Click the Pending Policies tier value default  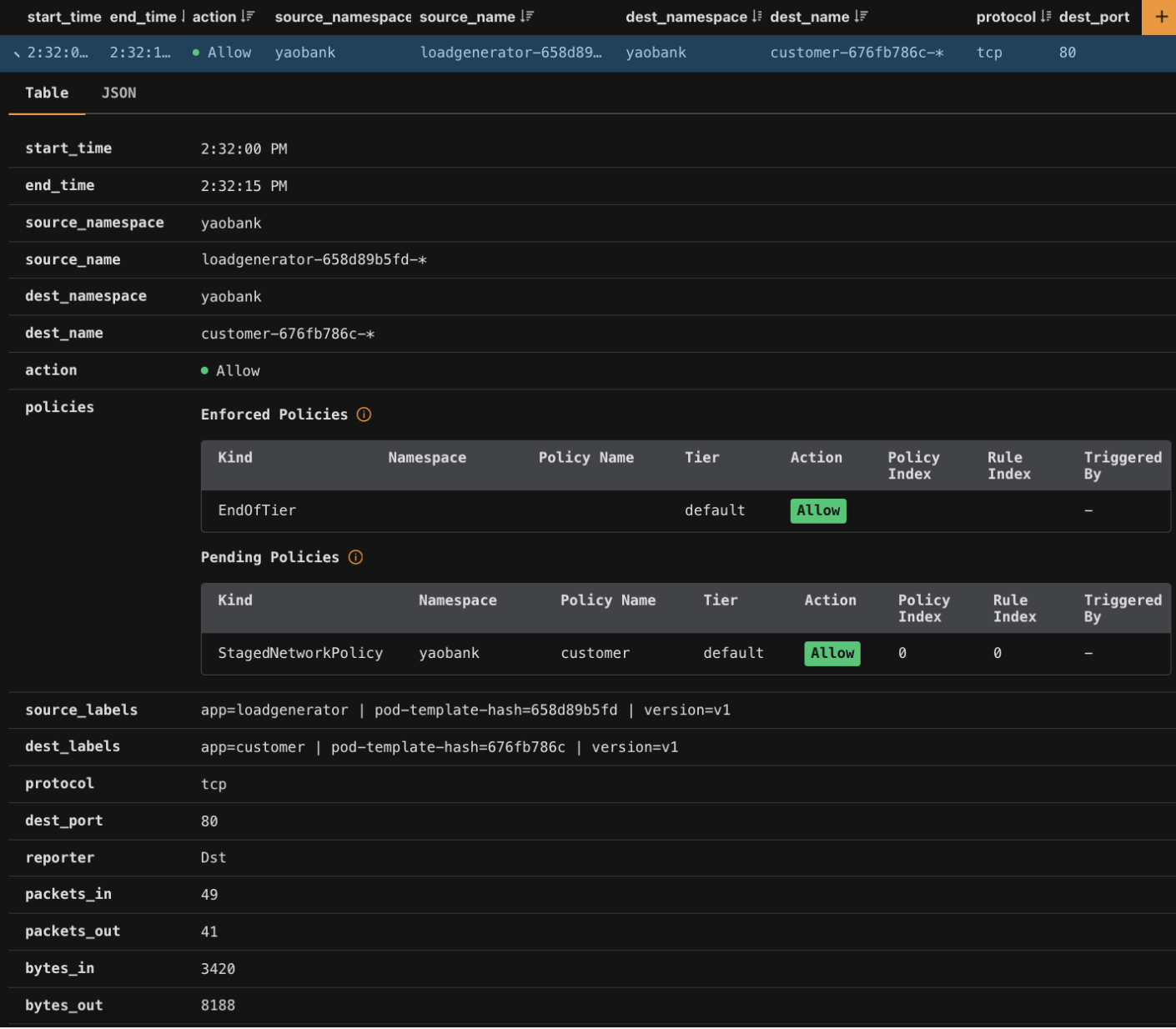click(x=733, y=653)
